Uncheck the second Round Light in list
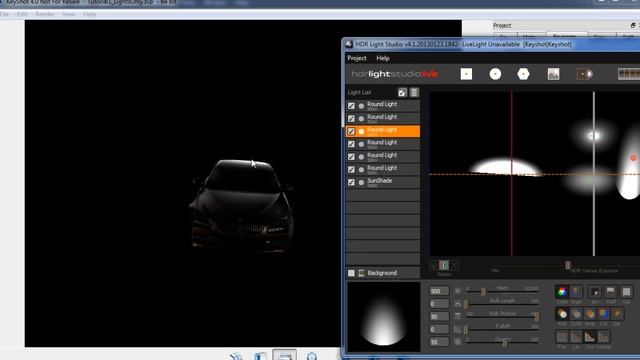This screenshot has height=360, width=640. coord(351,118)
